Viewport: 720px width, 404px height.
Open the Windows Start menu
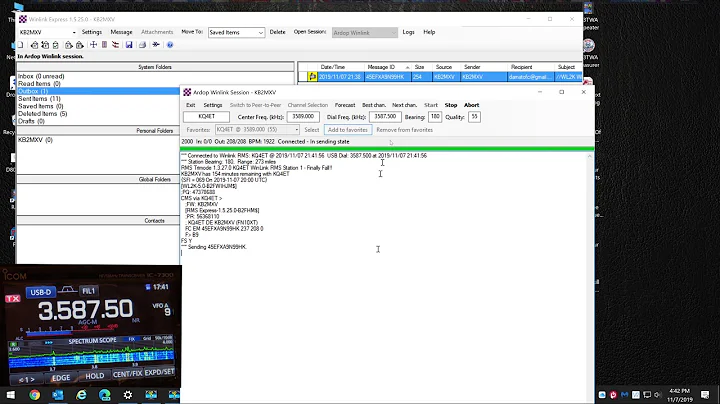click(x=10, y=395)
